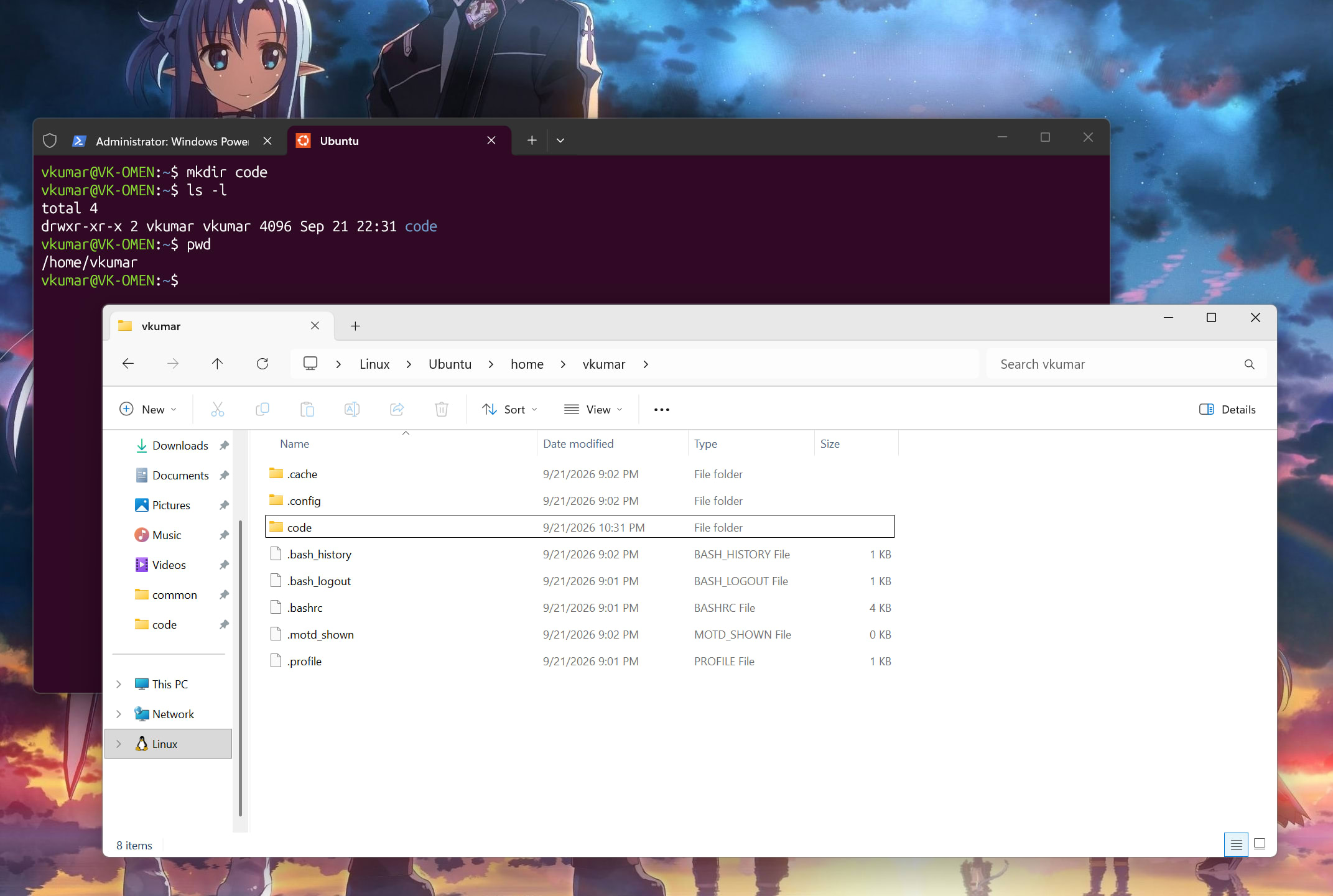Go forward with the right arrow button
The width and height of the screenshot is (1333, 896).
pyautogui.click(x=173, y=364)
